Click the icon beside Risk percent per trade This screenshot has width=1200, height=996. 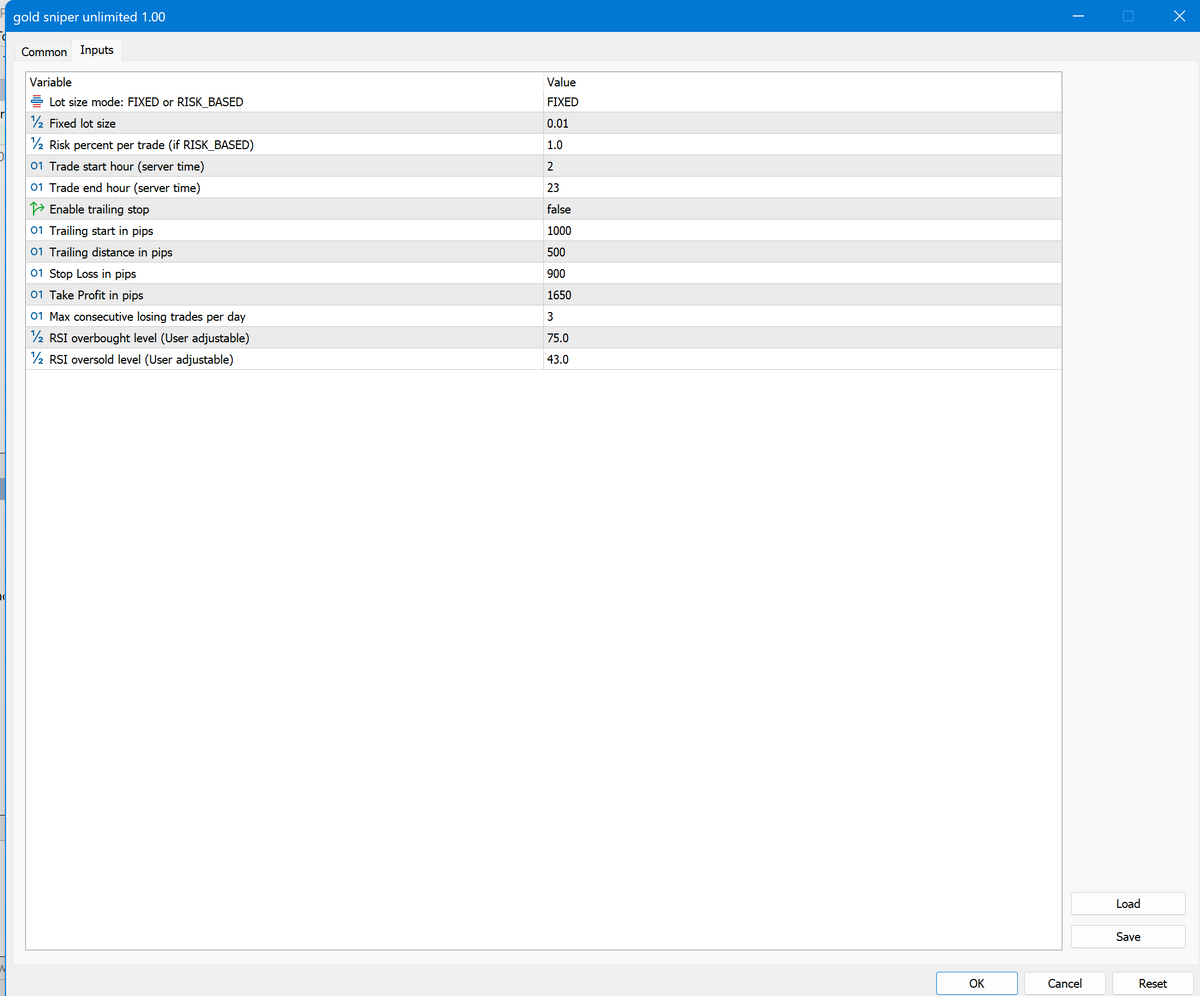[37, 145]
